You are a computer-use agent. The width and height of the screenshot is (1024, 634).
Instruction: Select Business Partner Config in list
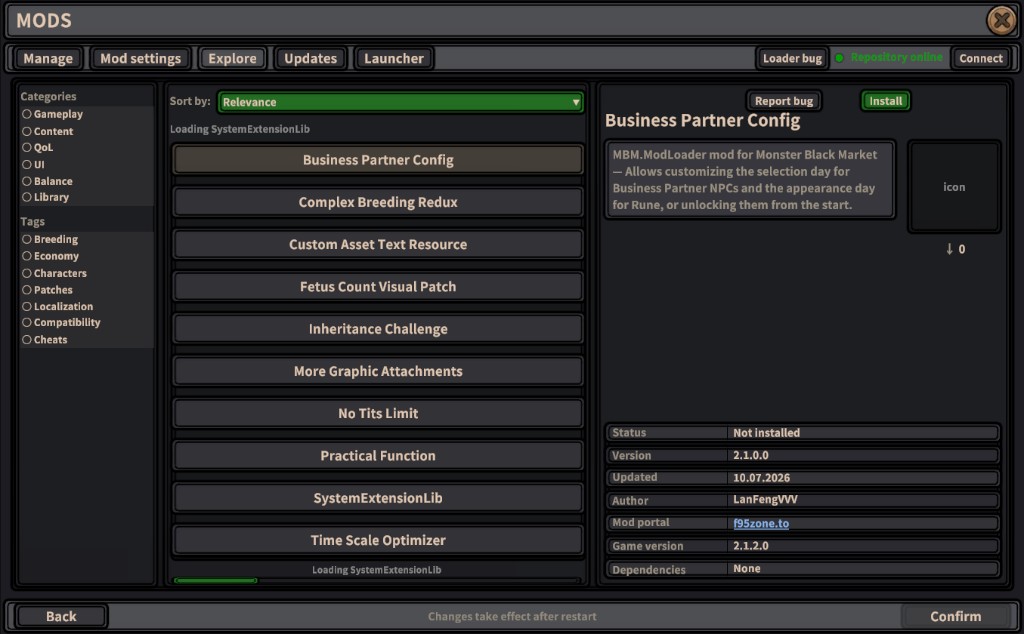378,160
